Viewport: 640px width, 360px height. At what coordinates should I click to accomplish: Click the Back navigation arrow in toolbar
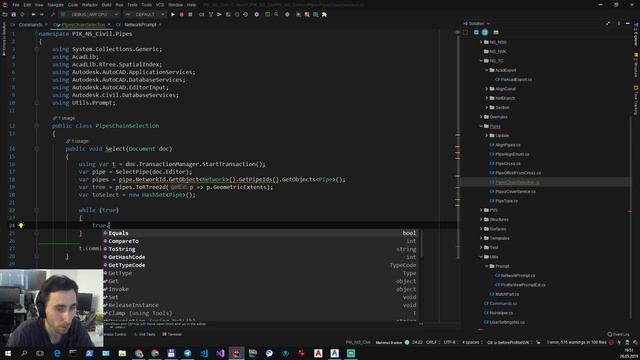[x=33, y=14]
